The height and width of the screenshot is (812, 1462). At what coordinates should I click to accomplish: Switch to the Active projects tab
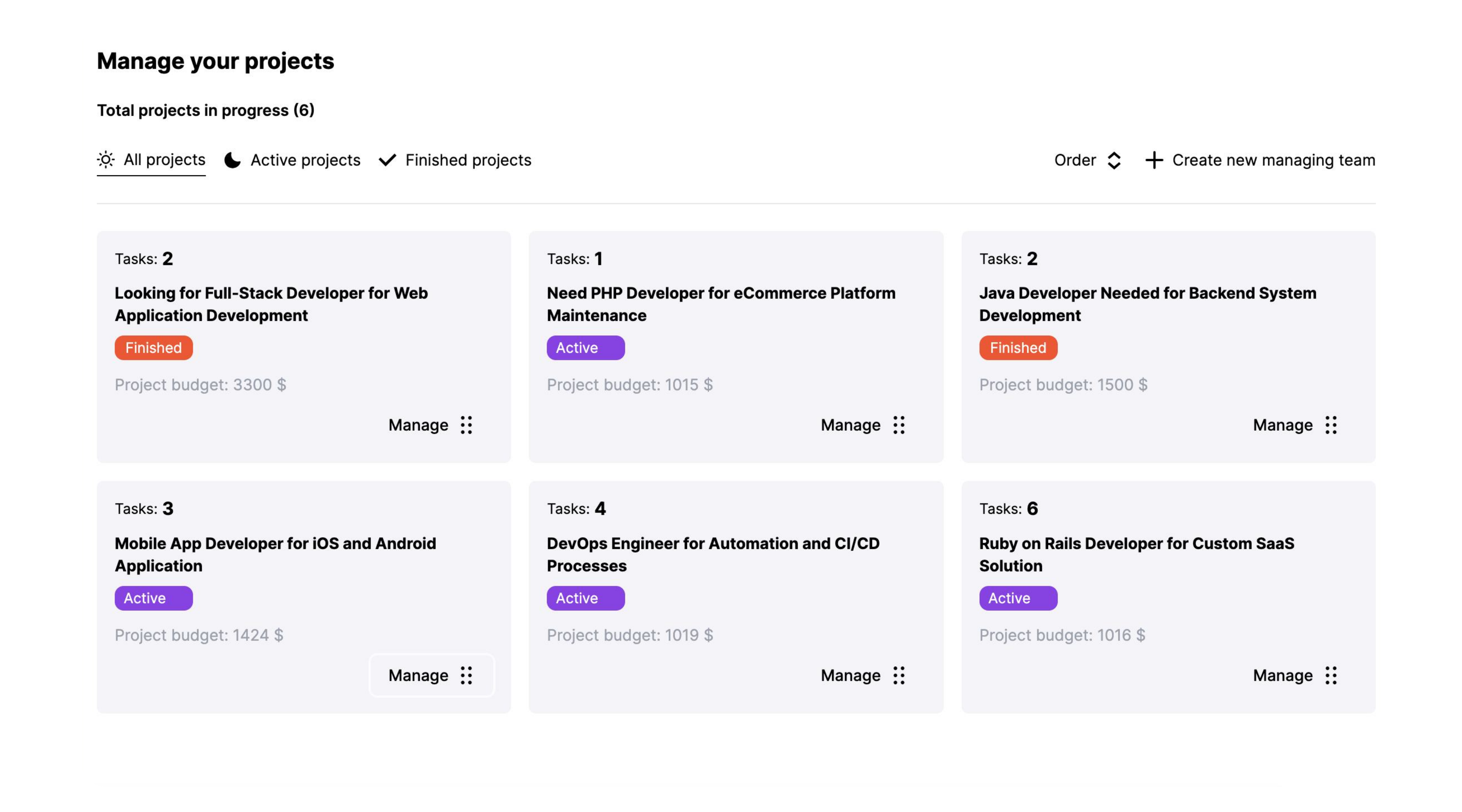tap(292, 160)
